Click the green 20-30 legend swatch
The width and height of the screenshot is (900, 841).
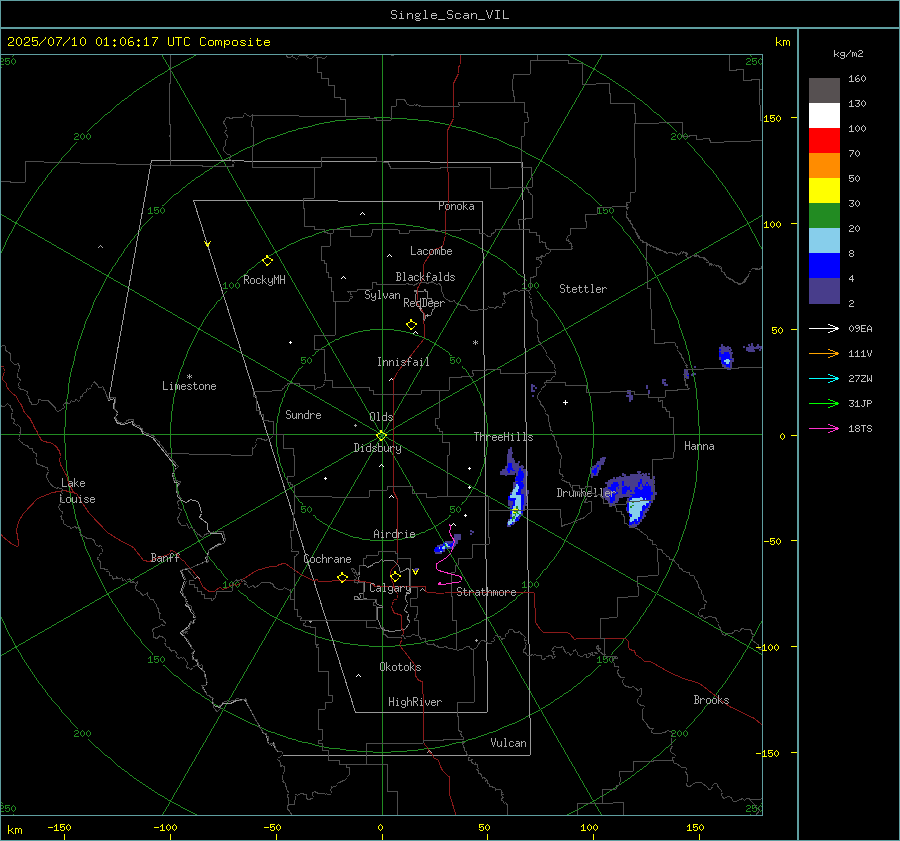pyautogui.click(x=824, y=215)
